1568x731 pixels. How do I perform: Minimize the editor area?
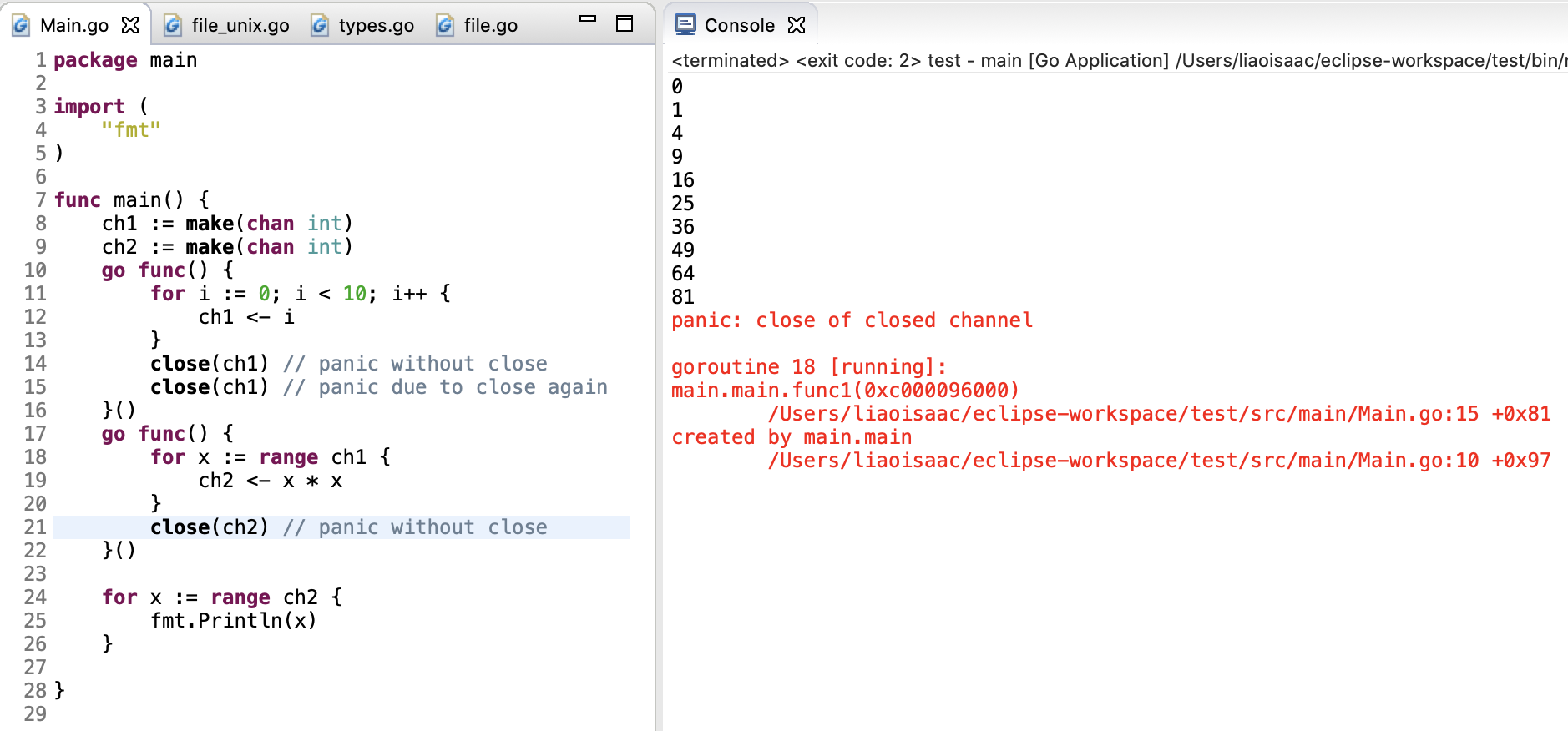[588, 19]
